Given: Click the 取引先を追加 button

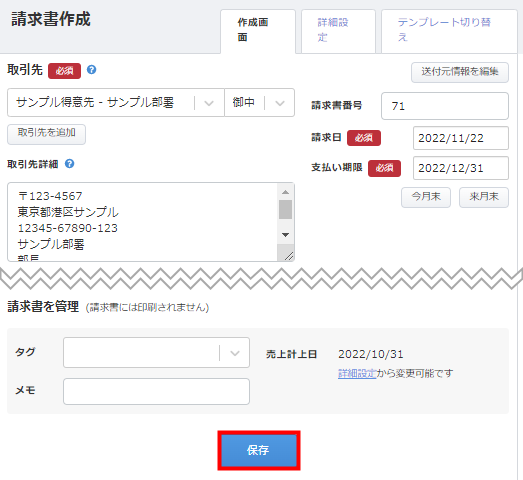Looking at the screenshot, I should point(46,134).
